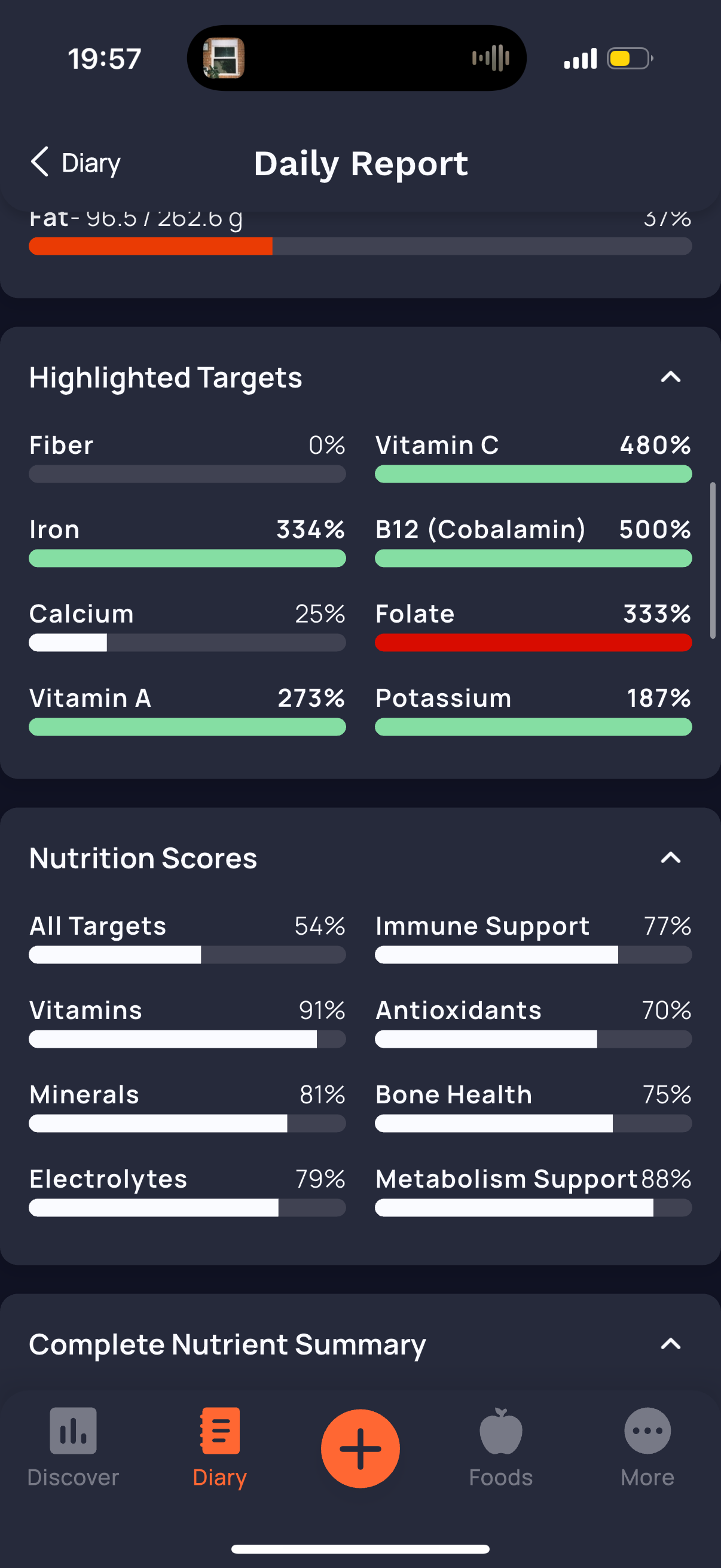Viewport: 721px width, 1568px height.
Task: Tap the red Folate progress bar
Action: click(533, 642)
